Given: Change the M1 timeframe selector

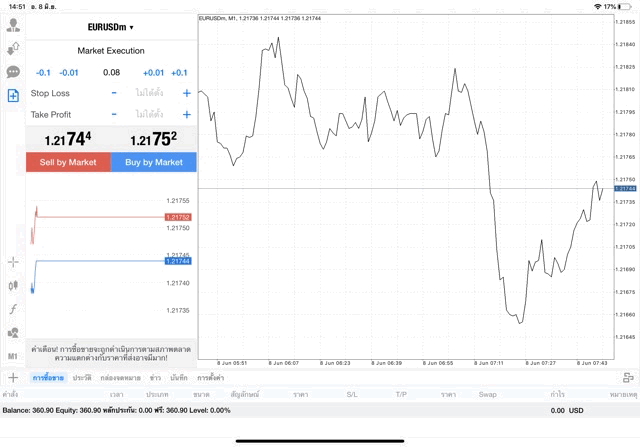Looking at the screenshot, I should pos(13,356).
